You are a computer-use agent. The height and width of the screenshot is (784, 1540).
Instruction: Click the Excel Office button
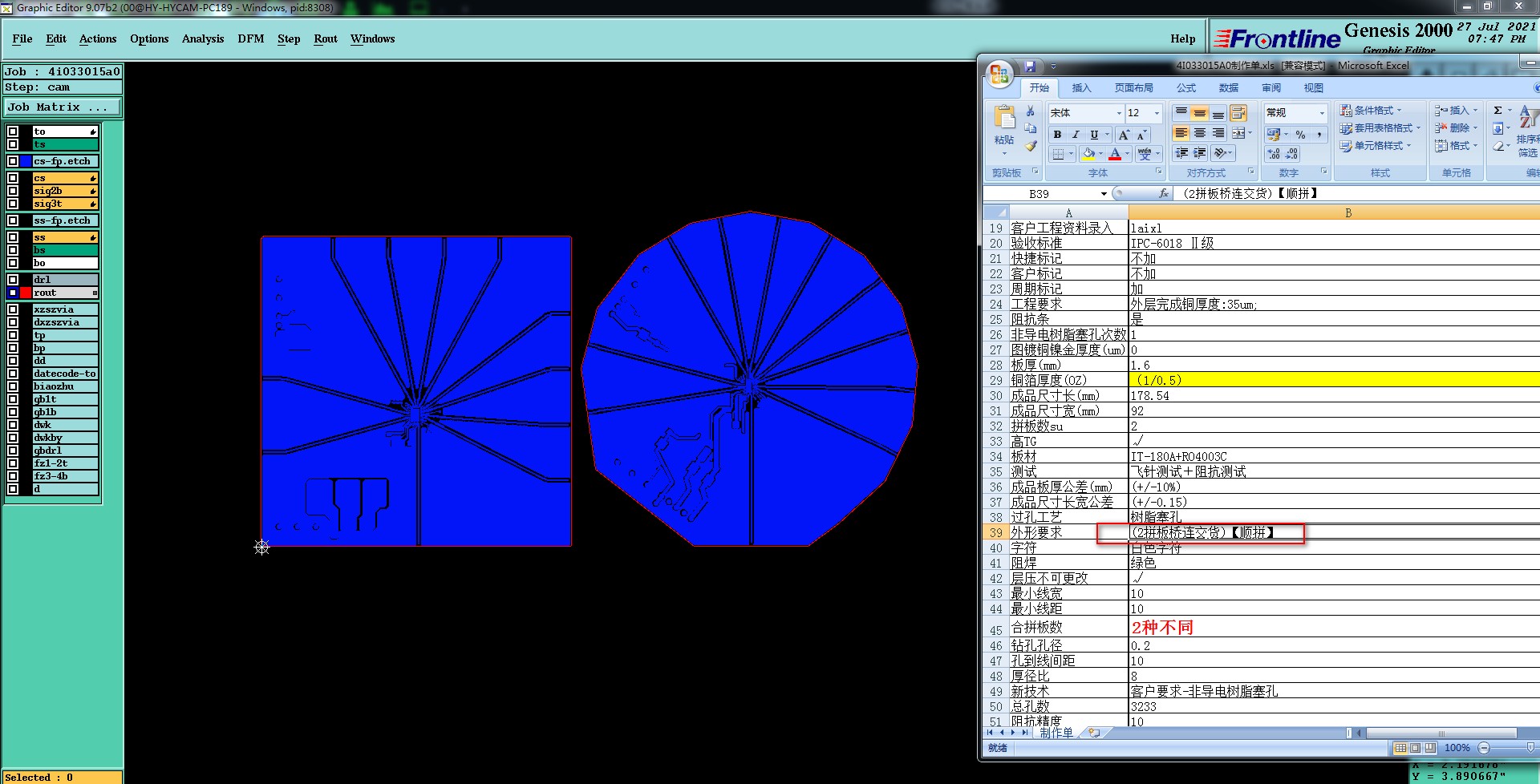(x=999, y=75)
